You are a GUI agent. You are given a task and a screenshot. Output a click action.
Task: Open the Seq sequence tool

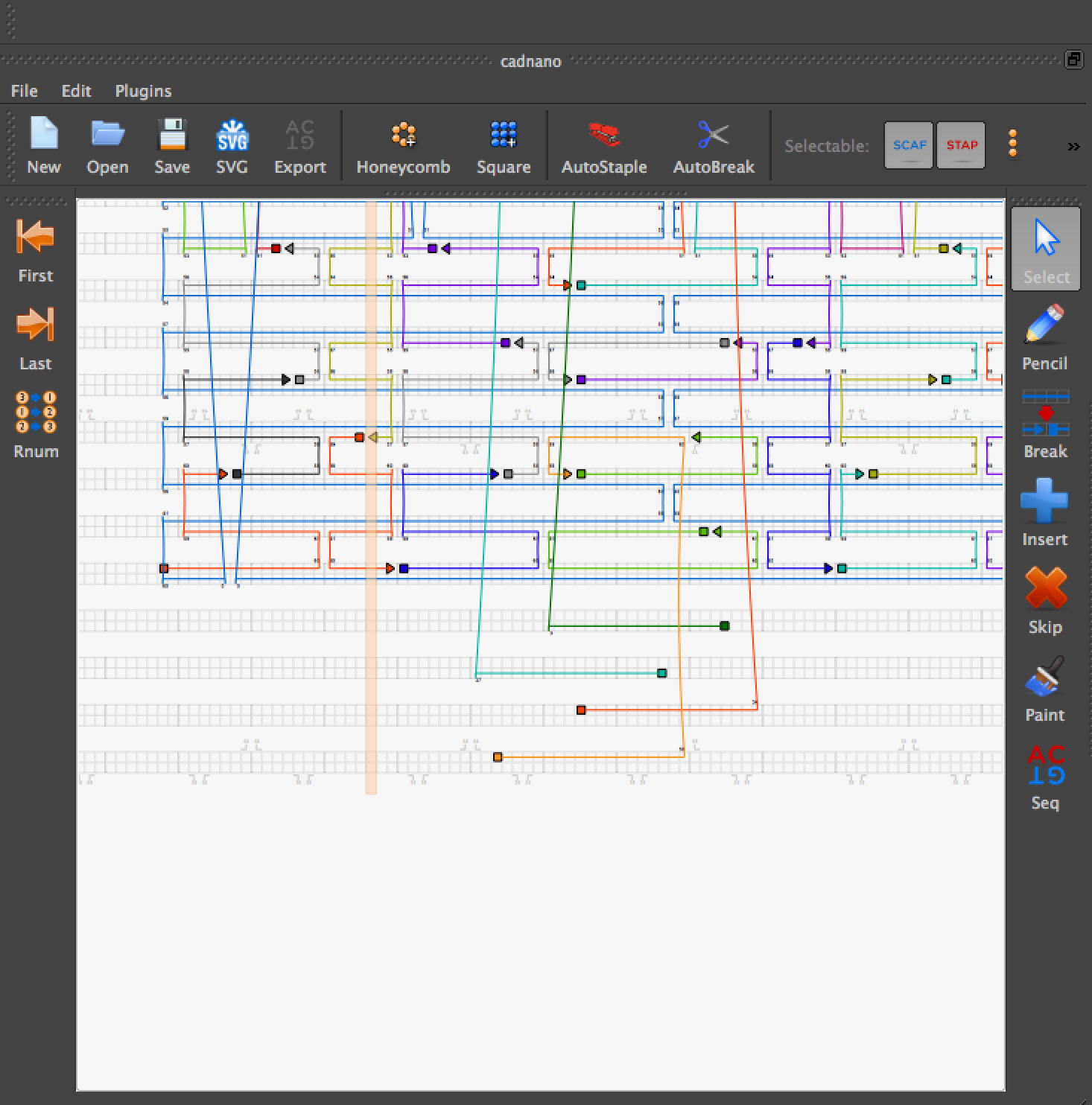point(1044,776)
